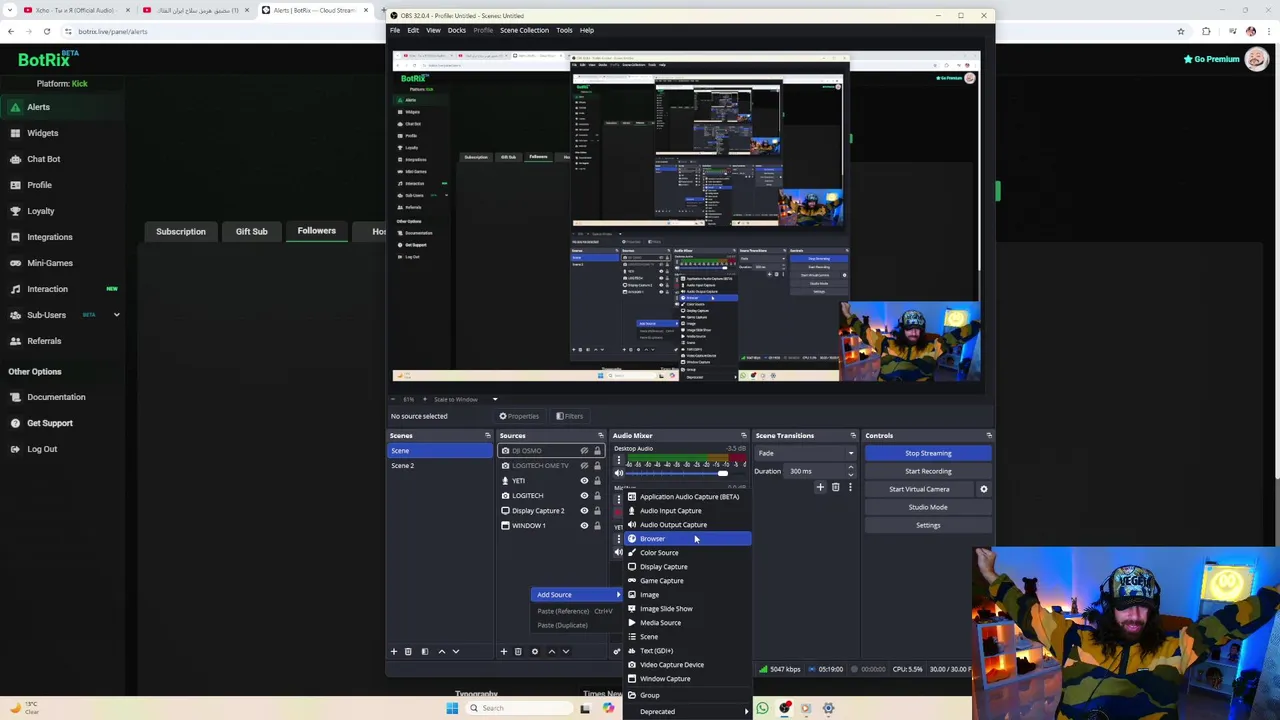Click Studio Mode button in OBS
The height and width of the screenshot is (720, 1280).
pos(928,507)
